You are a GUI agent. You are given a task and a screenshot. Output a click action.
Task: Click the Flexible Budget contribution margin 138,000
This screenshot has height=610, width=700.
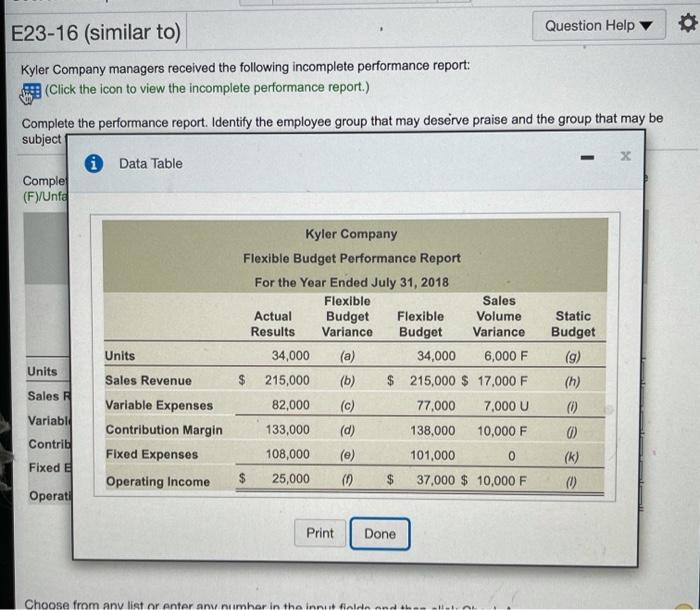click(433, 430)
